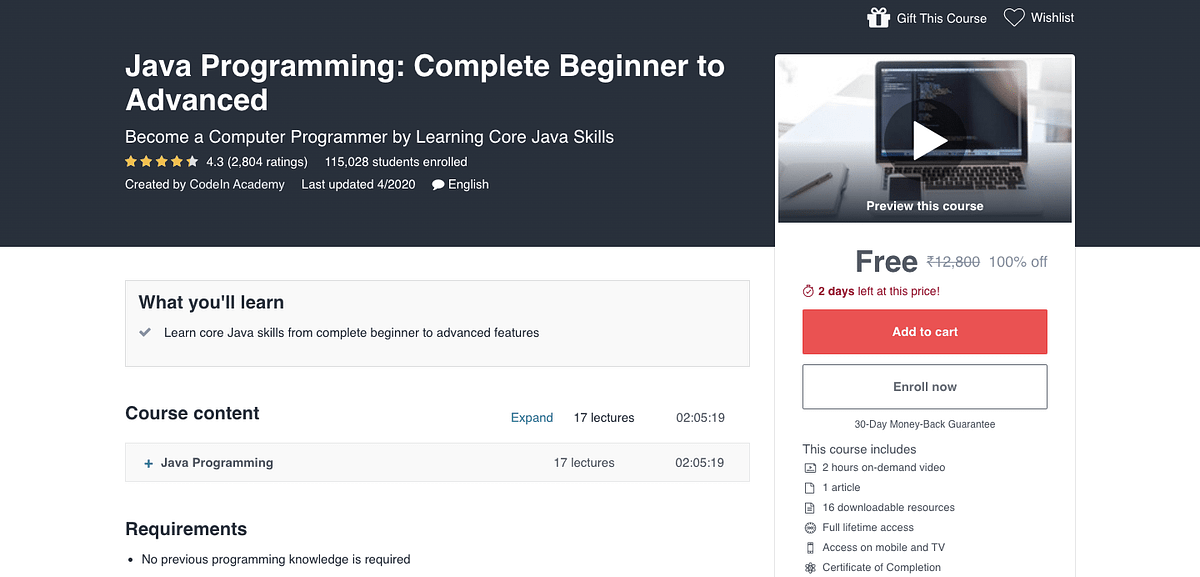Screen dimensions: 1200x577
Task: Expand the Java Programming course section
Action: coord(146,462)
